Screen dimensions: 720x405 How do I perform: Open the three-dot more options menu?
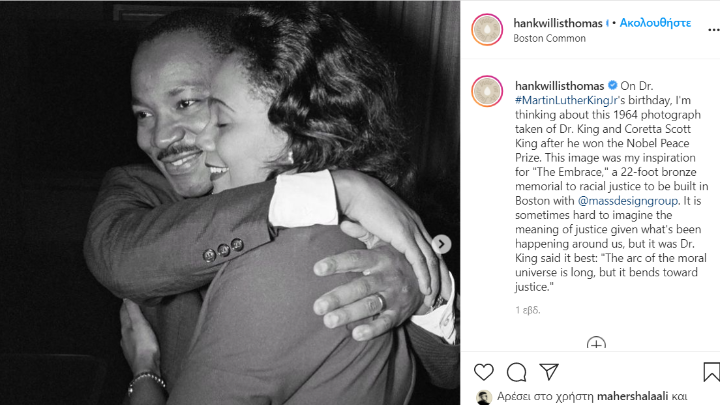click(713, 30)
